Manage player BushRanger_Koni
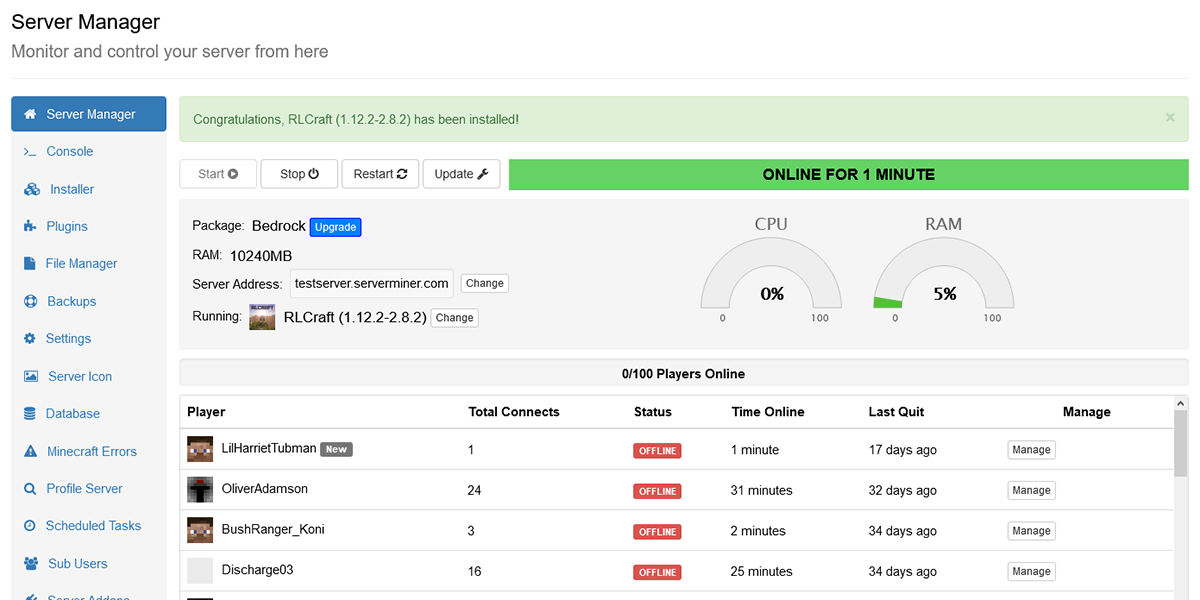Image resolution: width=1200 pixels, height=600 pixels. tap(1031, 531)
